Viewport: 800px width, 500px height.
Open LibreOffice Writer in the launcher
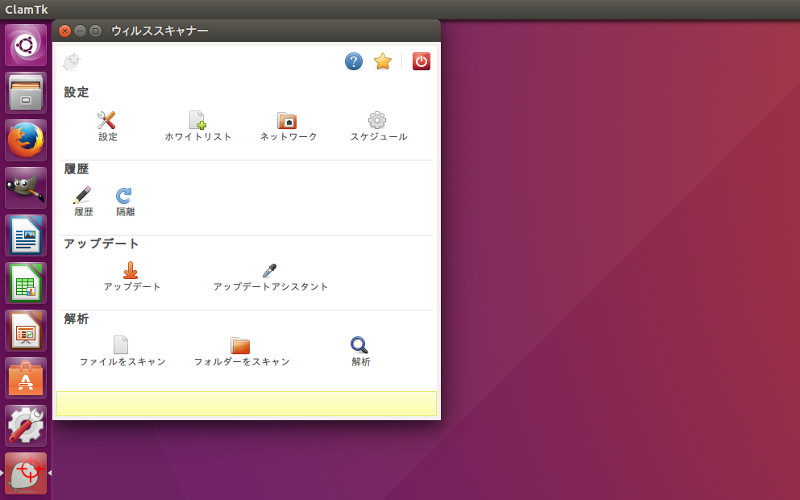click(x=26, y=236)
